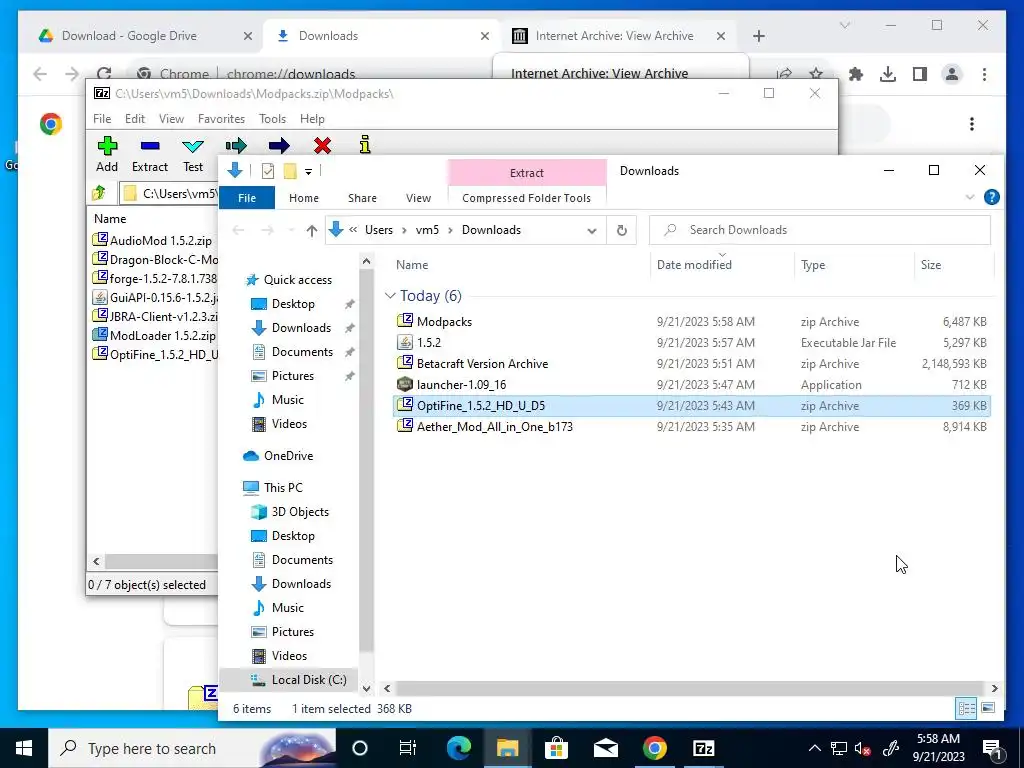Click the 7-Zip Extract toolbar button
The height and width of the screenshot is (768, 1024).
click(x=150, y=155)
